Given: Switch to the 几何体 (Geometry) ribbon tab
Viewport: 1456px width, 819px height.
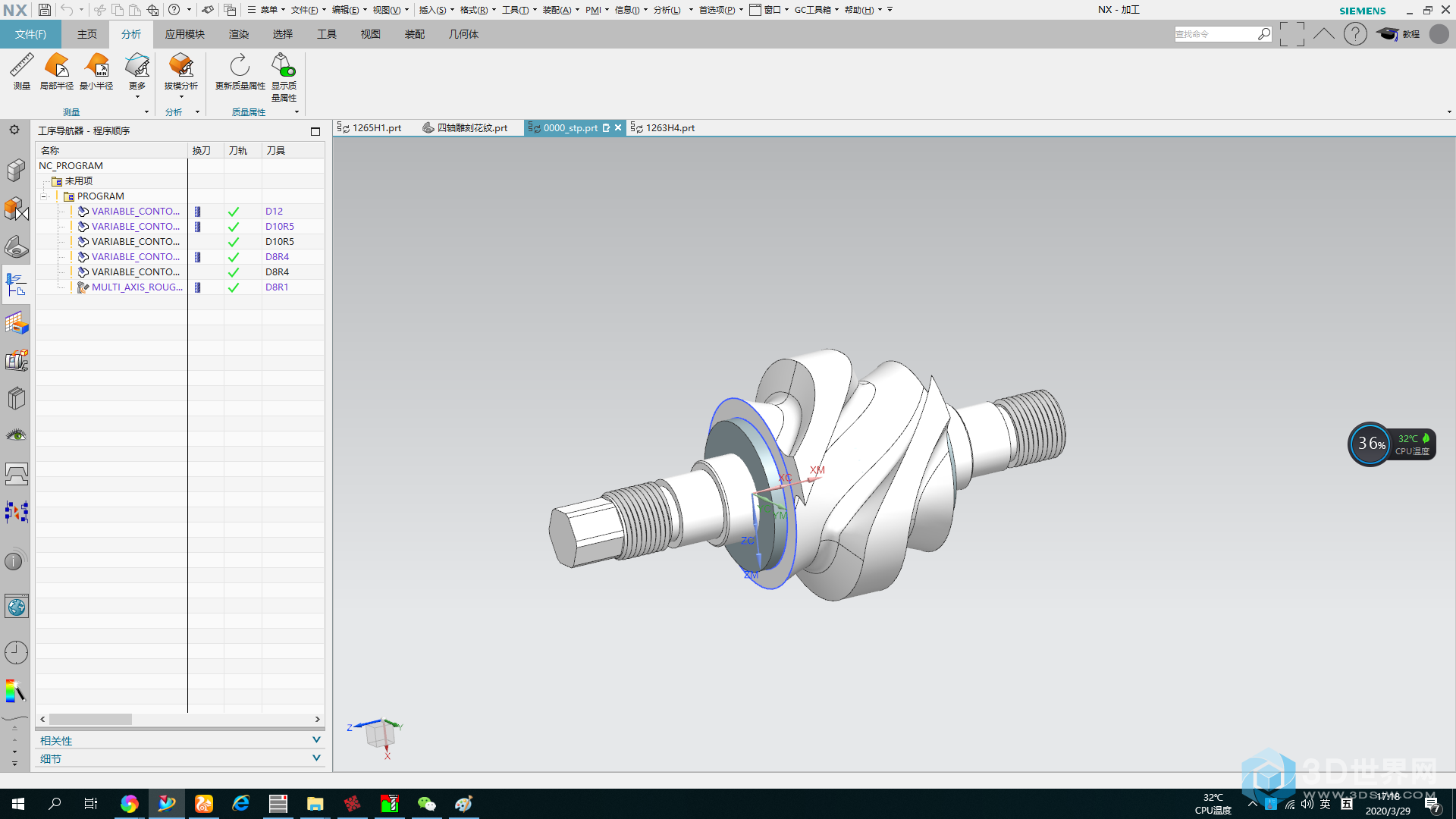Looking at the screenshot, I should pyautogui.click(x=463, y=34).
